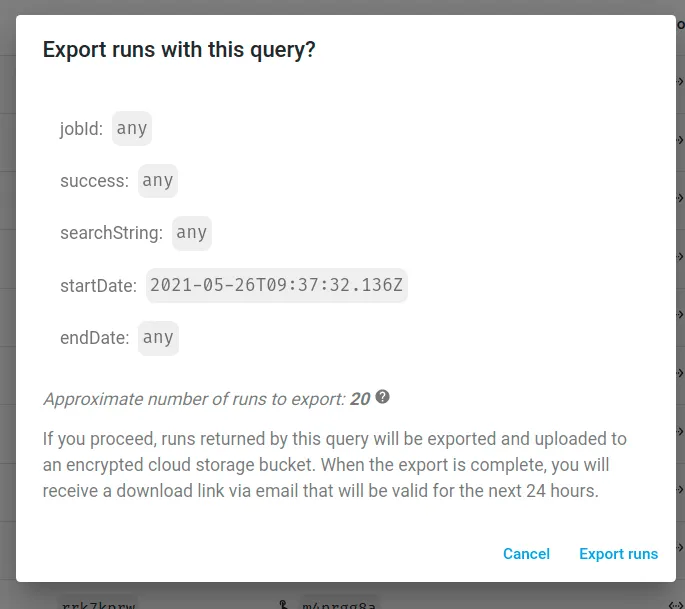Select the searchString 'any' value chip
This screenshot has height=609, width=685.
pos(191,233)
